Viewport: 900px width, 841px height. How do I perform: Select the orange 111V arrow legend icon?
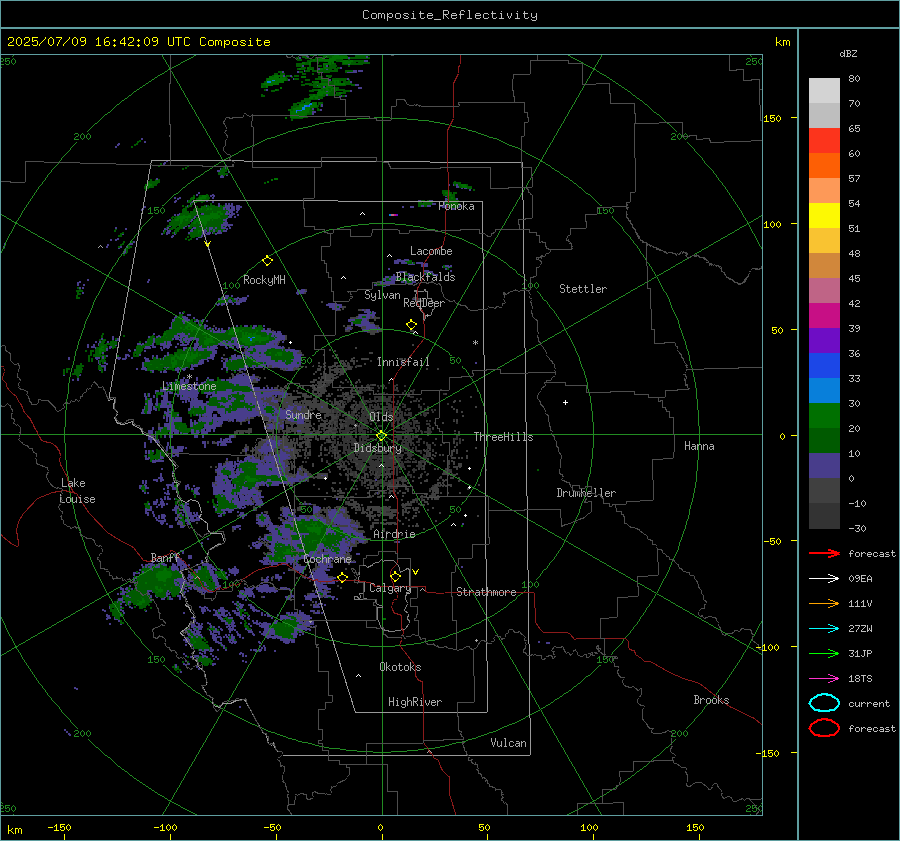[824, 603]
